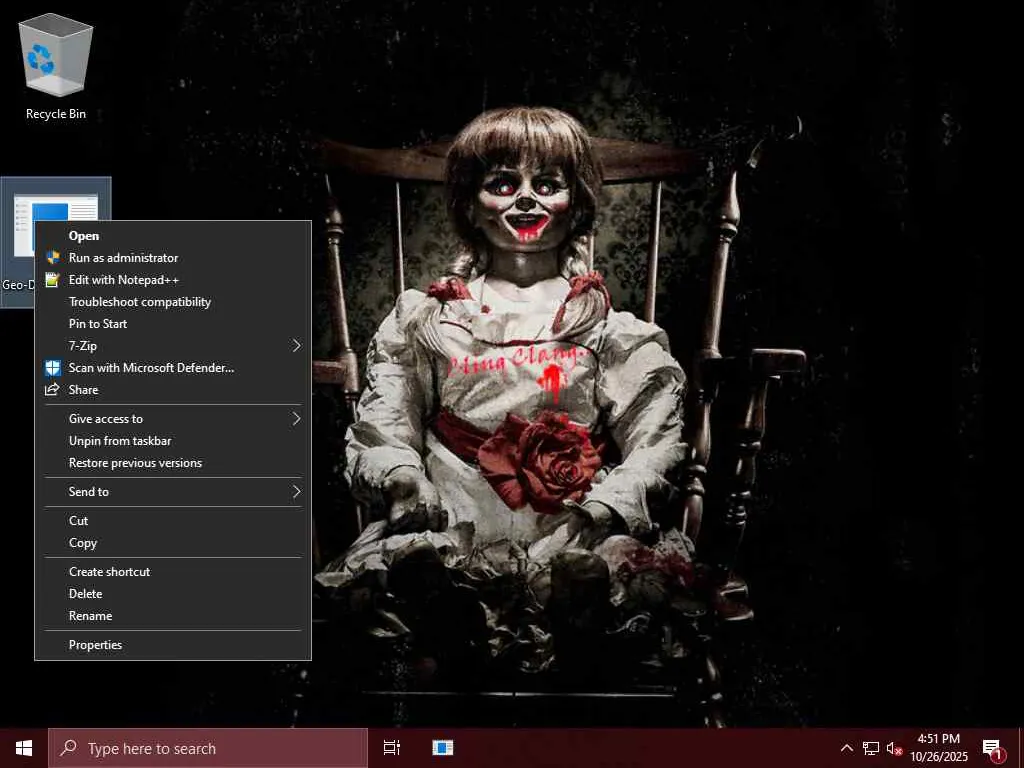Click Pin to Start
Image resolution: width=1024 pixels, height=768 pixels.
173,324
